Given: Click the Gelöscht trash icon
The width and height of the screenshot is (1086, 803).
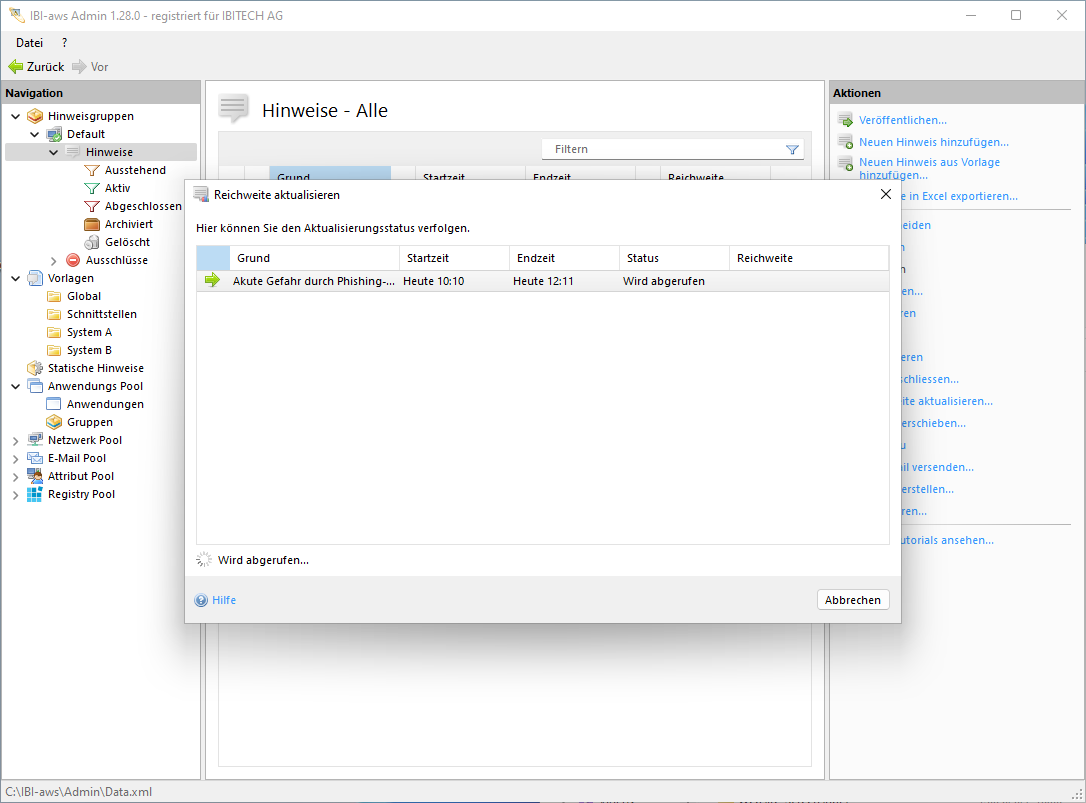Looking at the screenshot, I should click(92, 242).
